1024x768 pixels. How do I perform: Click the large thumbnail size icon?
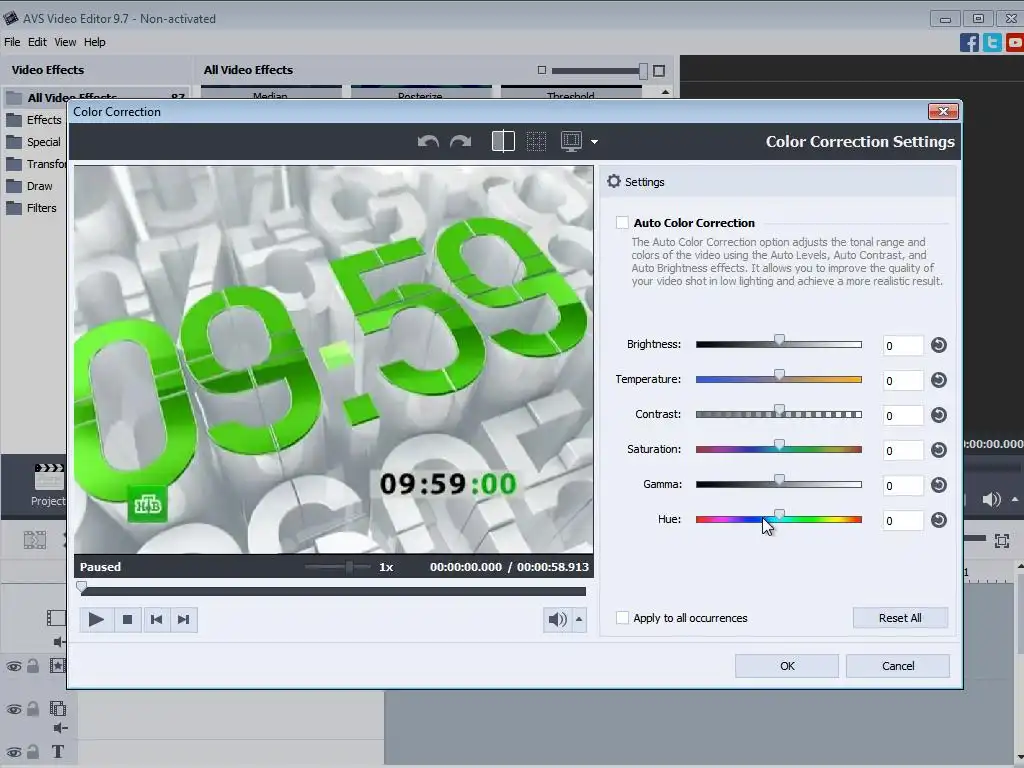(x=659, y=71)
